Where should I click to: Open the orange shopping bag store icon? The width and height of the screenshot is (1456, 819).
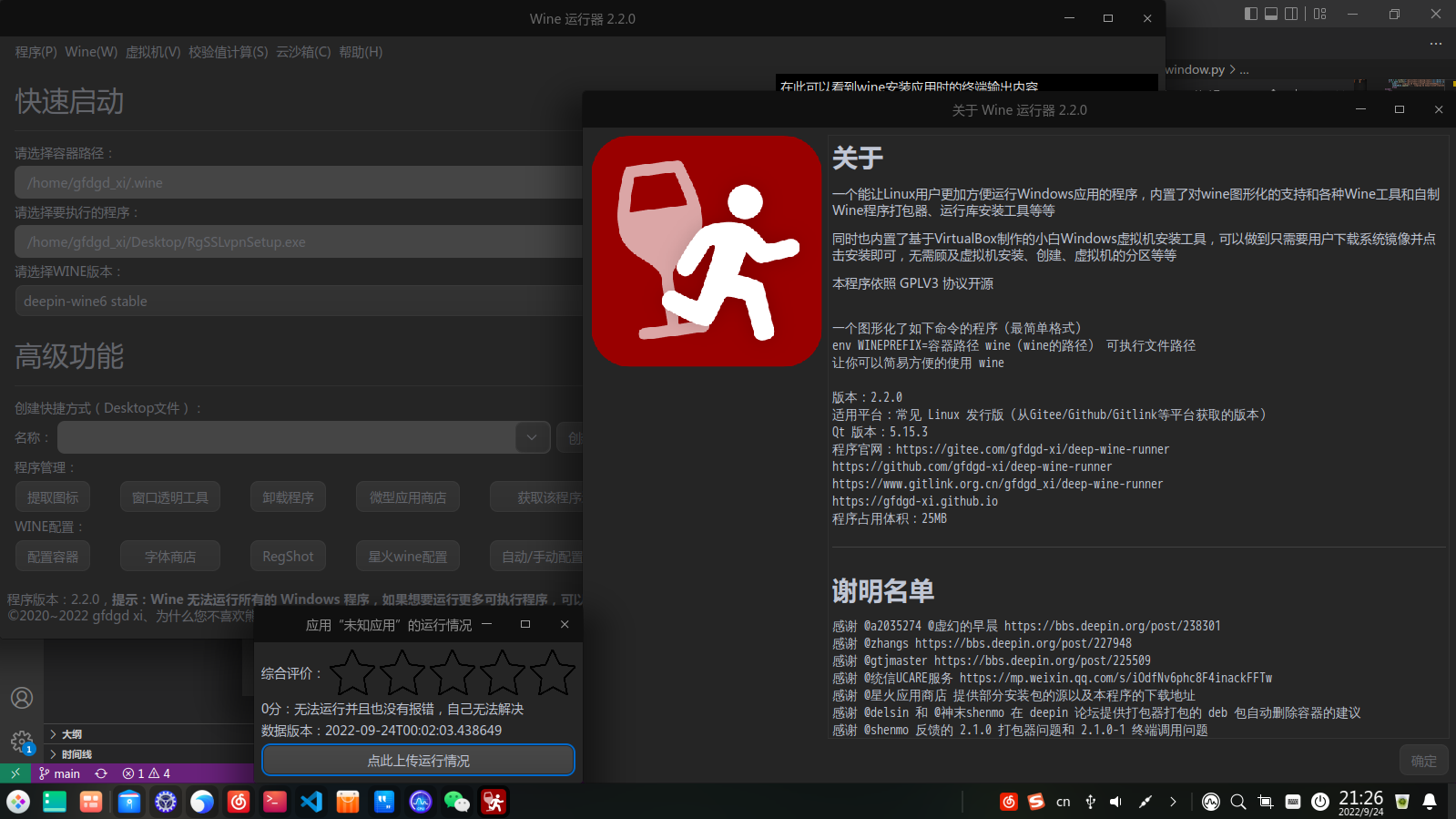coord(348,802)
